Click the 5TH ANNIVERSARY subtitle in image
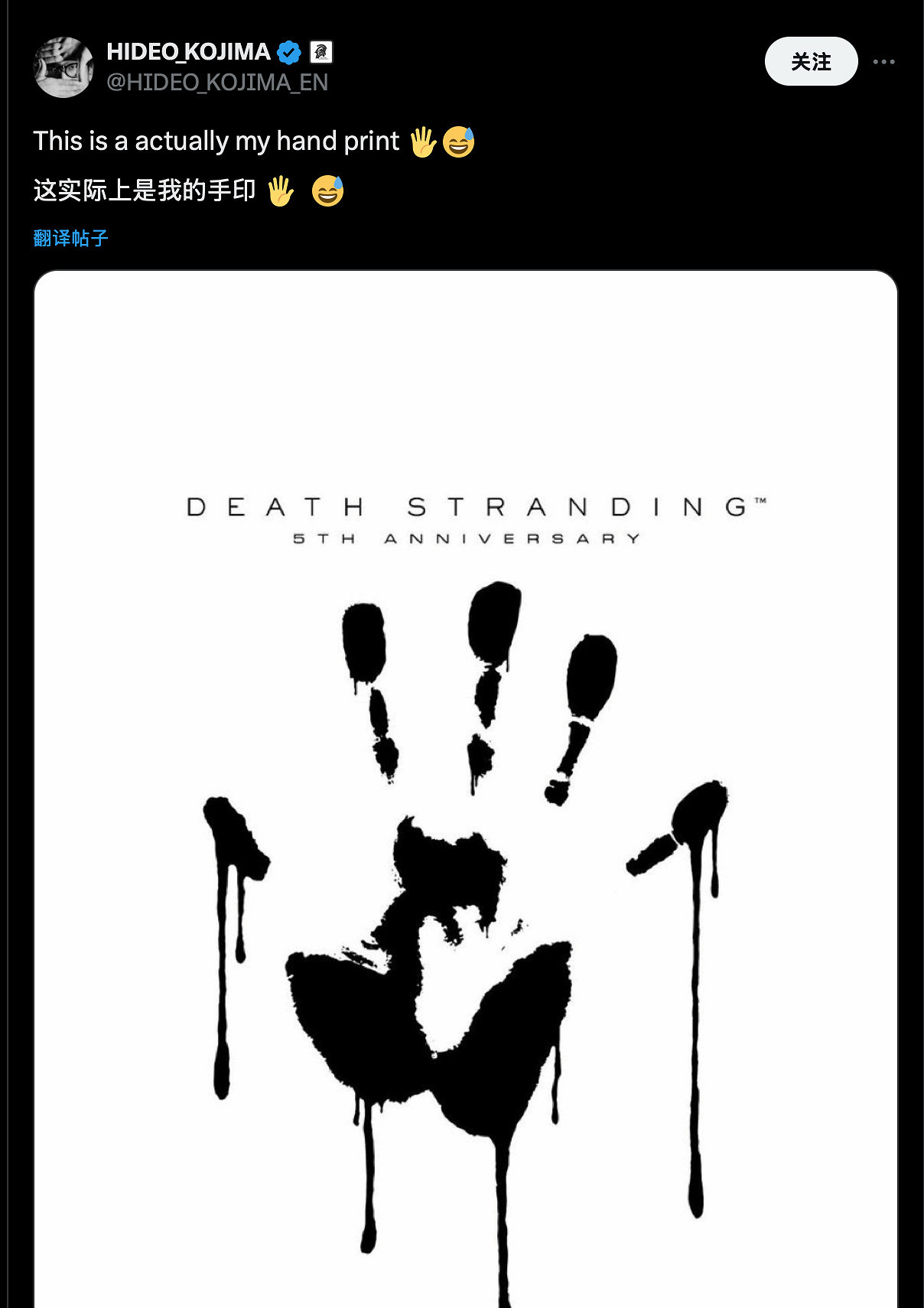924x1308 pixels. click(x=467, y=538)
